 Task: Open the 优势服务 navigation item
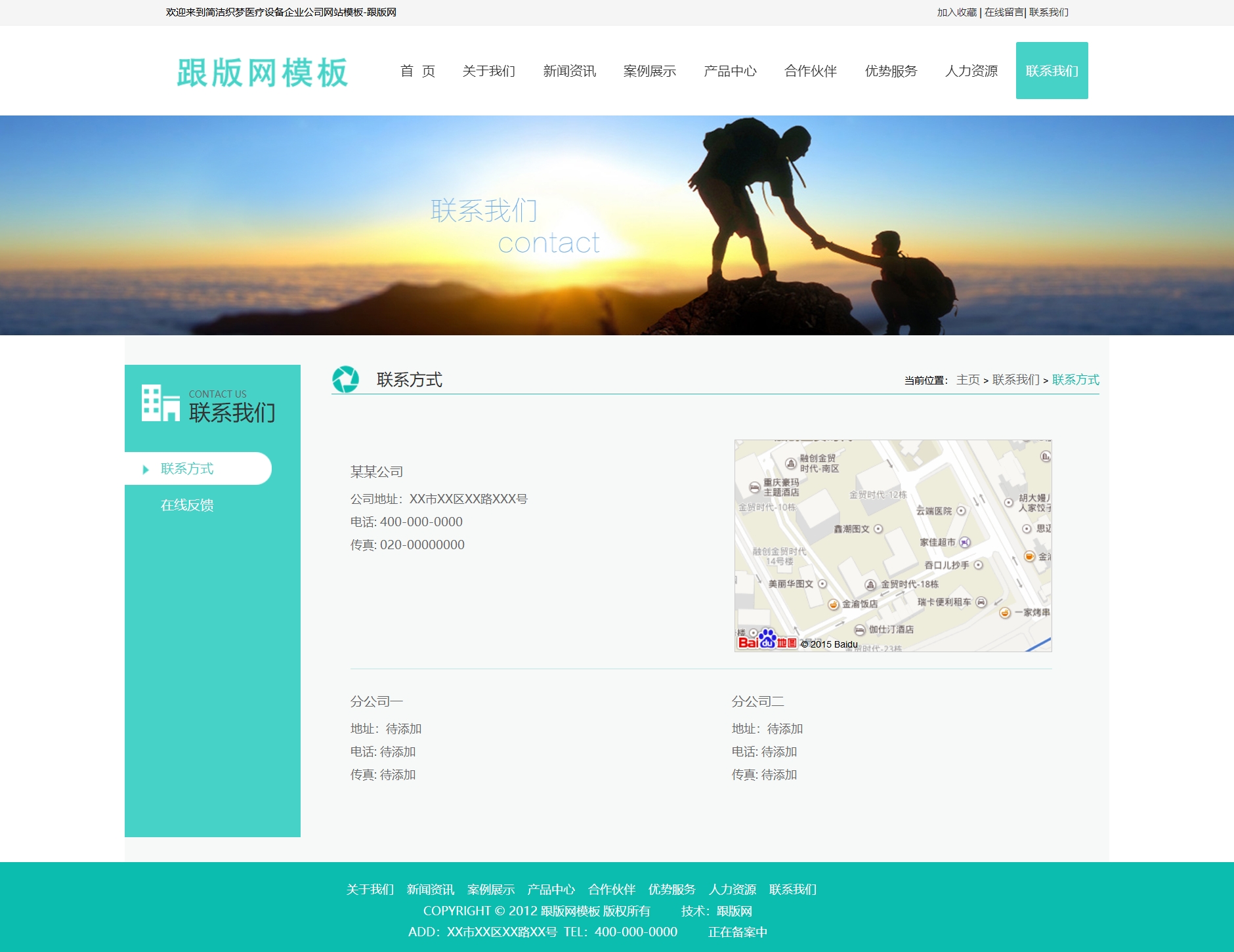(891, 71)
